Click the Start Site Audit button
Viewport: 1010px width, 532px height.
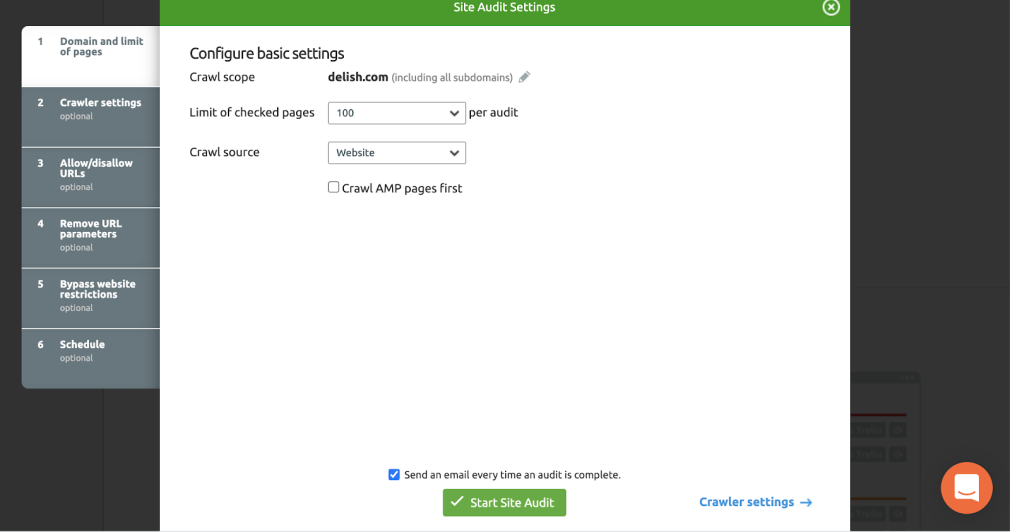[504, 502]
